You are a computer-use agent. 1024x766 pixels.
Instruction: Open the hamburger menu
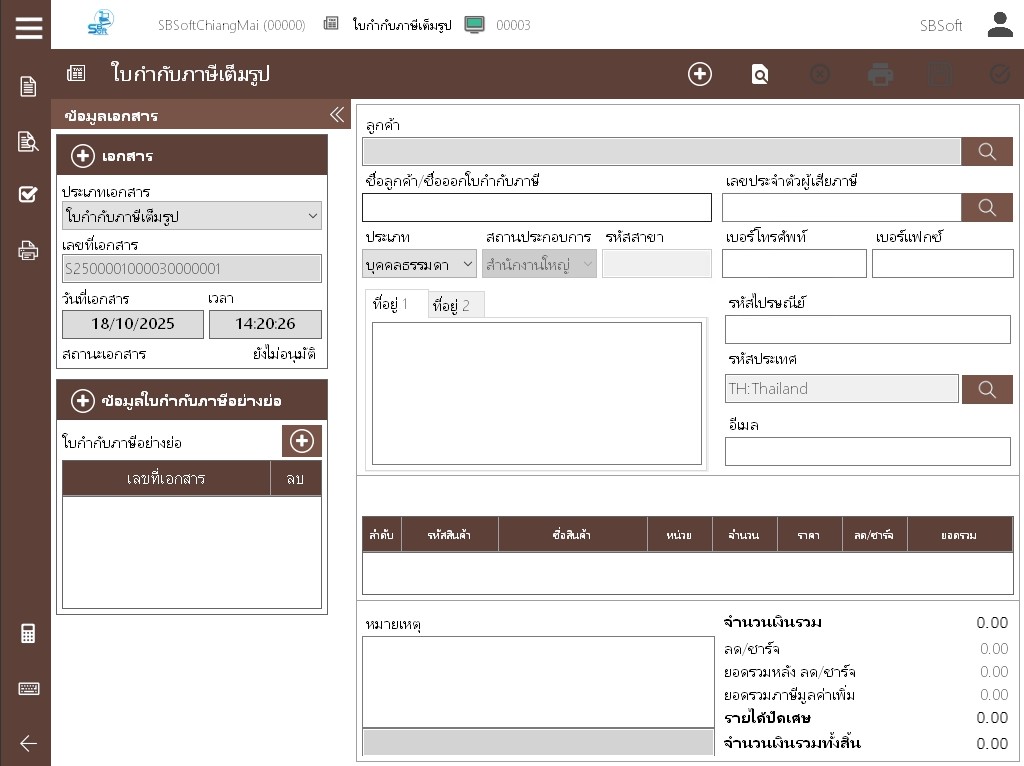[29, 27]
